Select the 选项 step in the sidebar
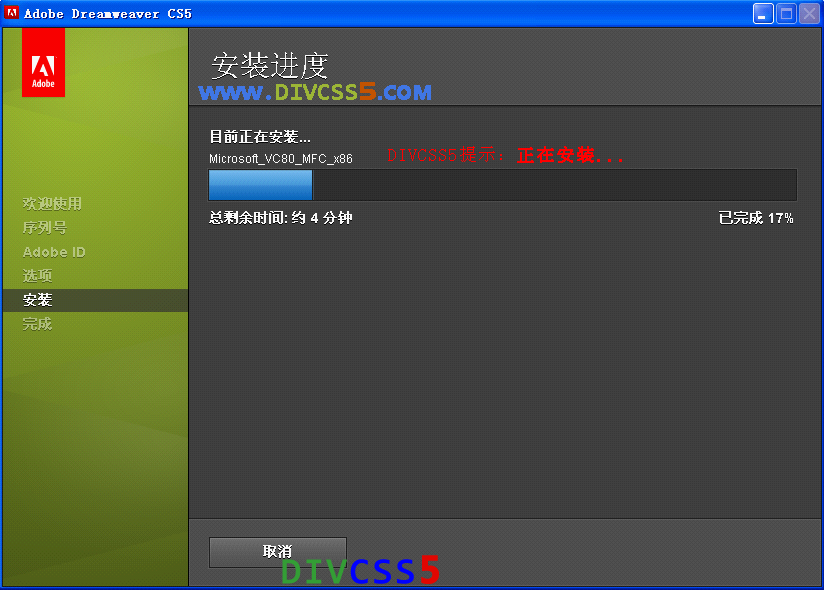The height and width of the screenshot is (591, 825). [x=37, y=276]
